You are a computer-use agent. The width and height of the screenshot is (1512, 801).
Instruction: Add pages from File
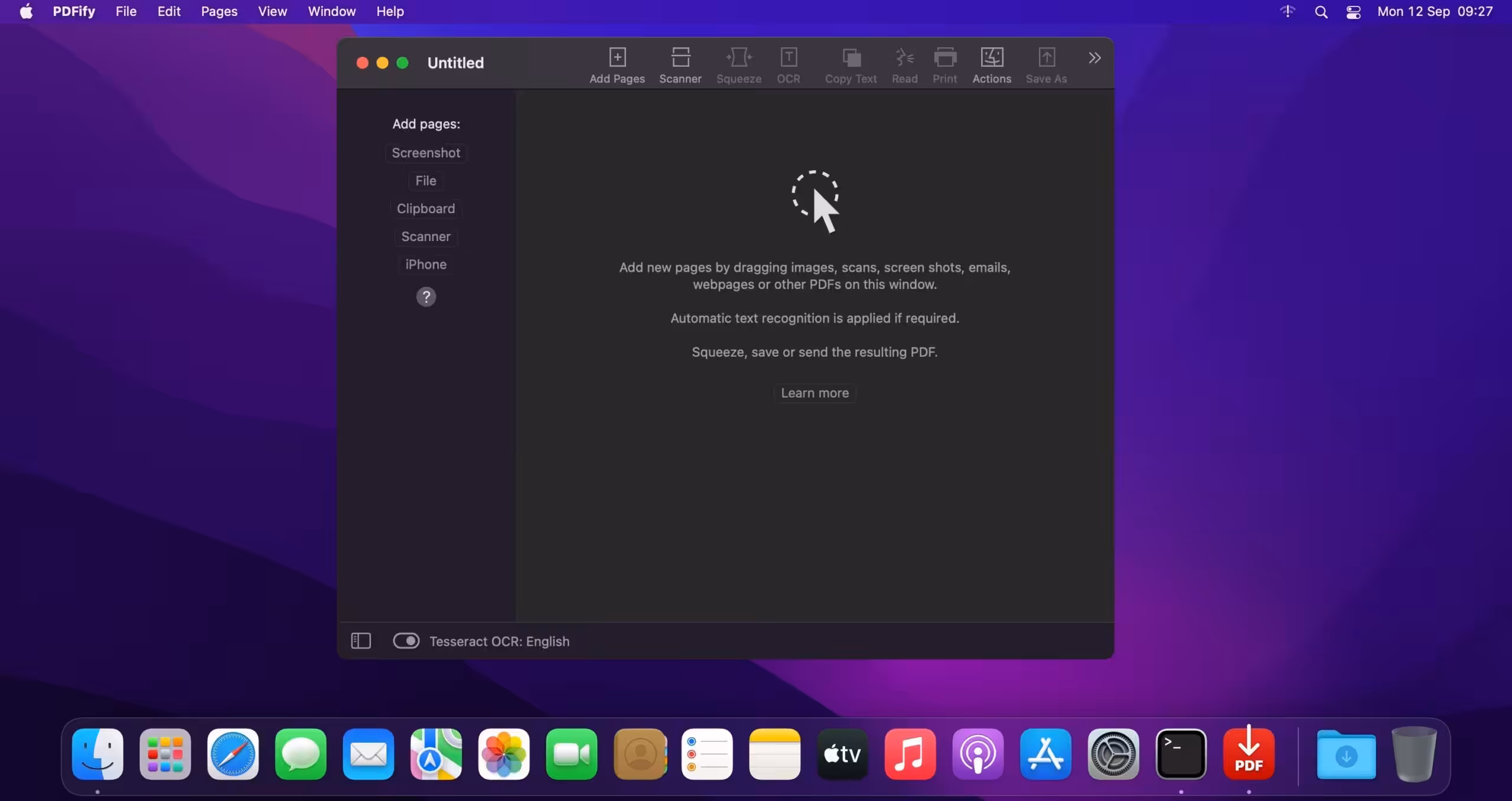426,181
